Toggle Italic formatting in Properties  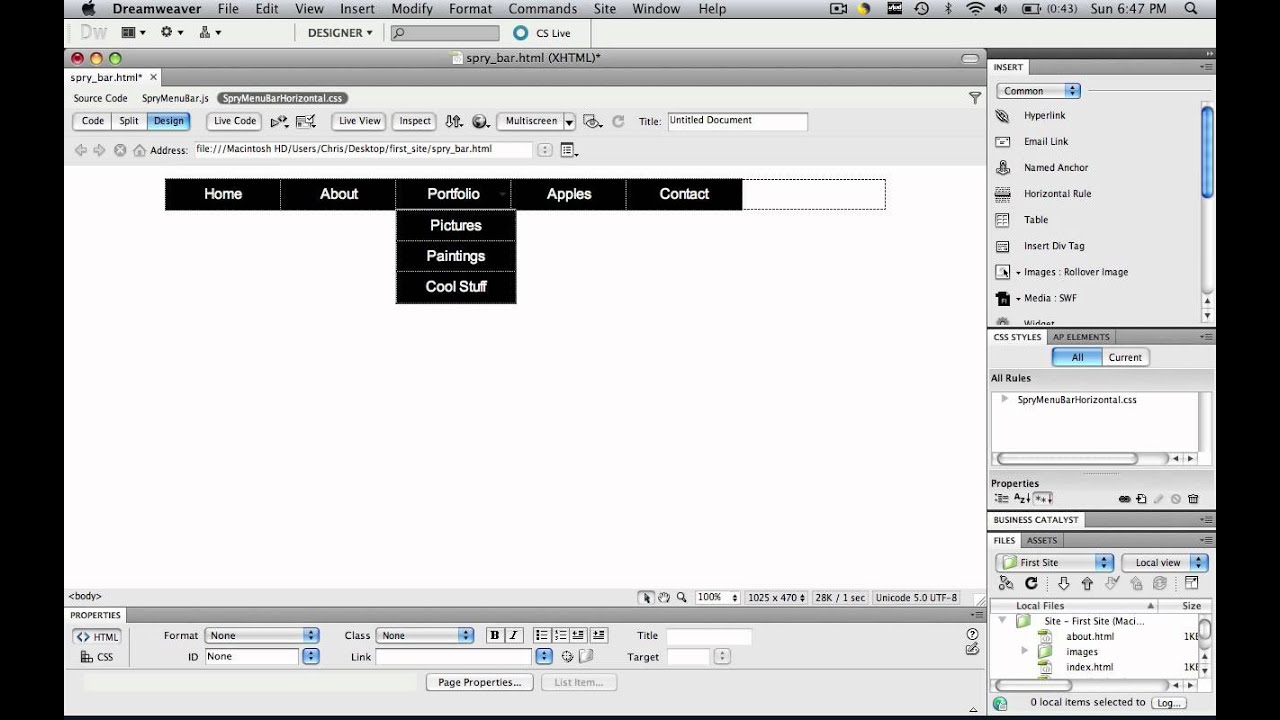click(x=514, y=635)
